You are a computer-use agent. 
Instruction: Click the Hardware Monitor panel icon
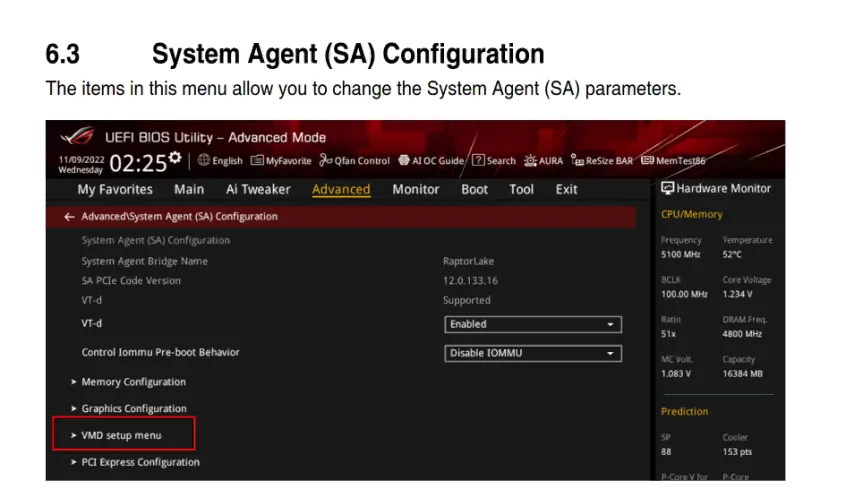667,188
